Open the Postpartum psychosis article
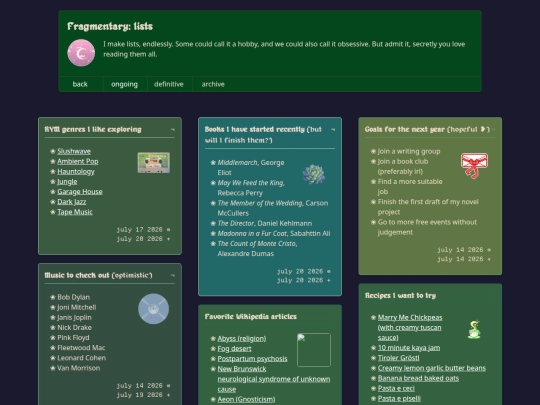540x405 pixels. point(252,359)
